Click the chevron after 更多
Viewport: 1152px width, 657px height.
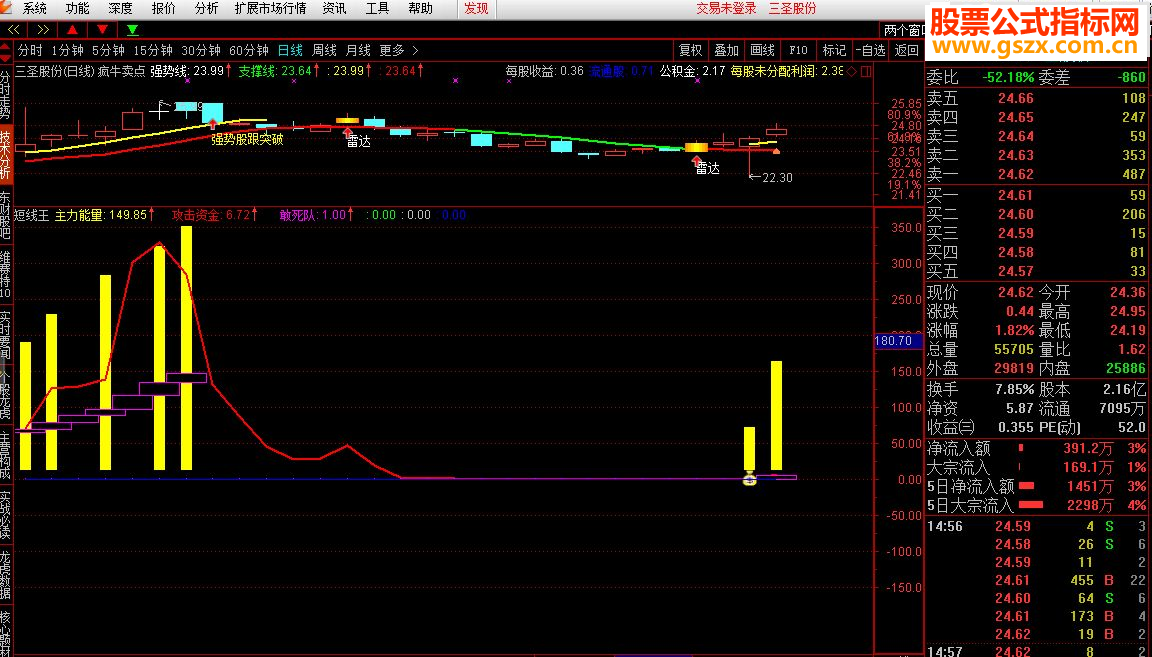pos(415,51)
